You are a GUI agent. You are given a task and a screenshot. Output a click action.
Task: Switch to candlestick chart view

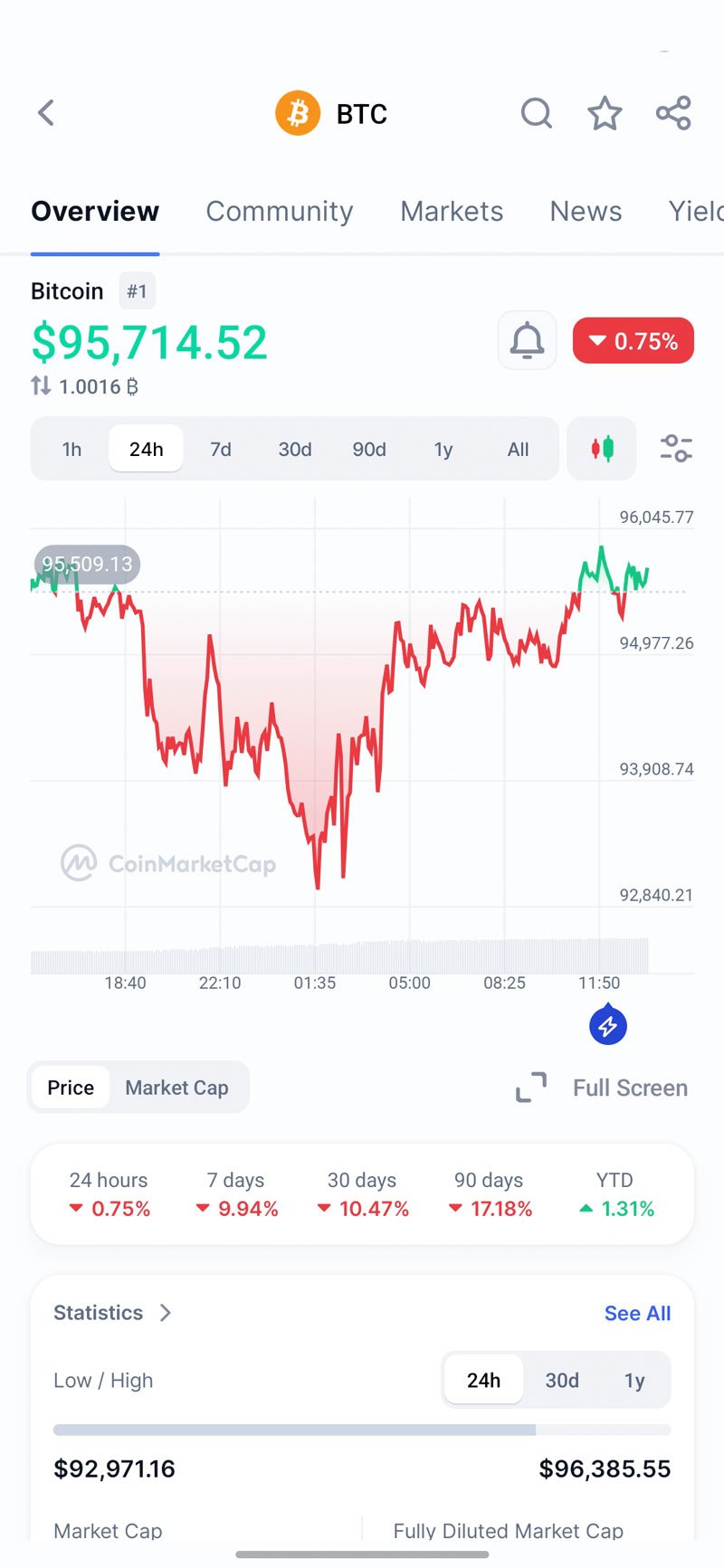click(x=602, y=449)
